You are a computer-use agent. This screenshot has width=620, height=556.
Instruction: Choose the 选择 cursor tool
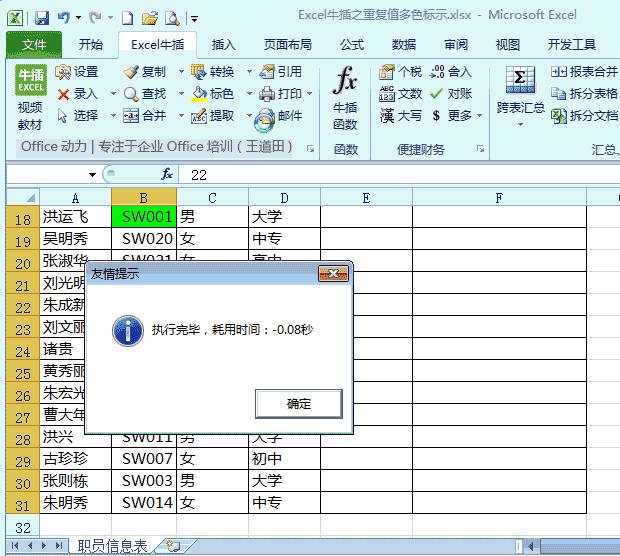pyautogui.click(x=77, y=116)
